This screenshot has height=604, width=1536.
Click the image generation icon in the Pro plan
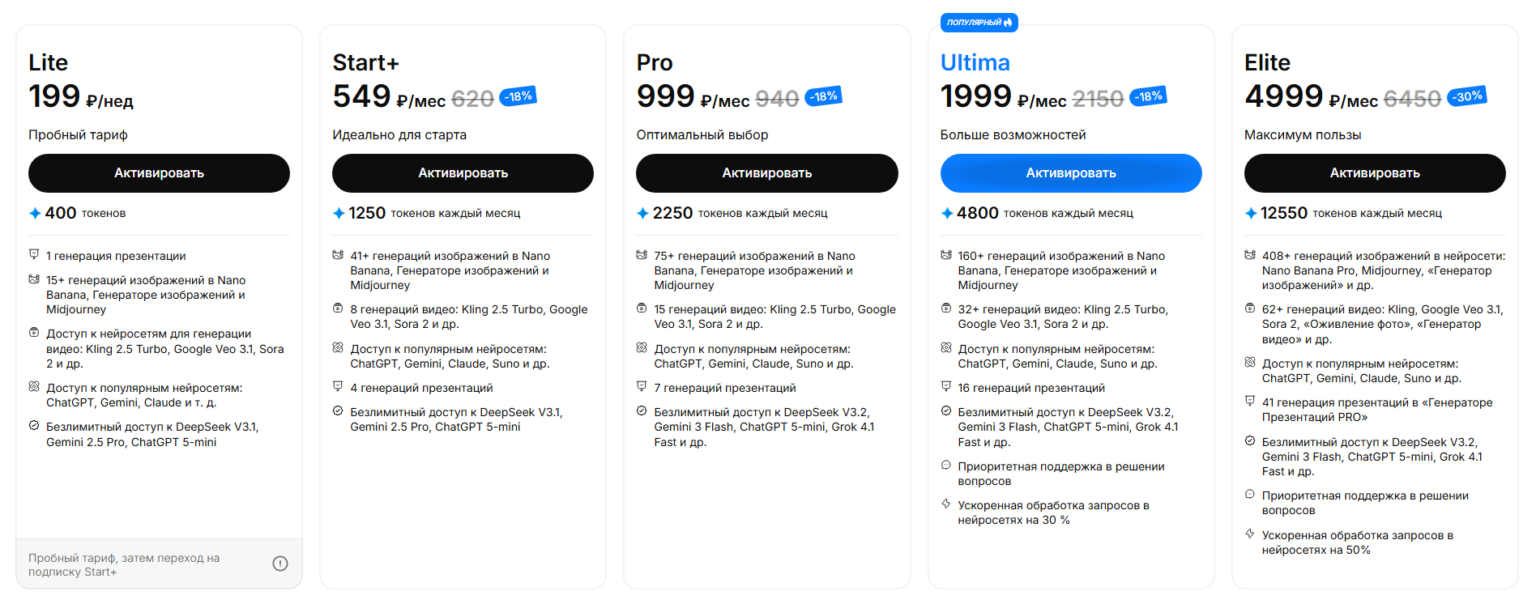642,255
